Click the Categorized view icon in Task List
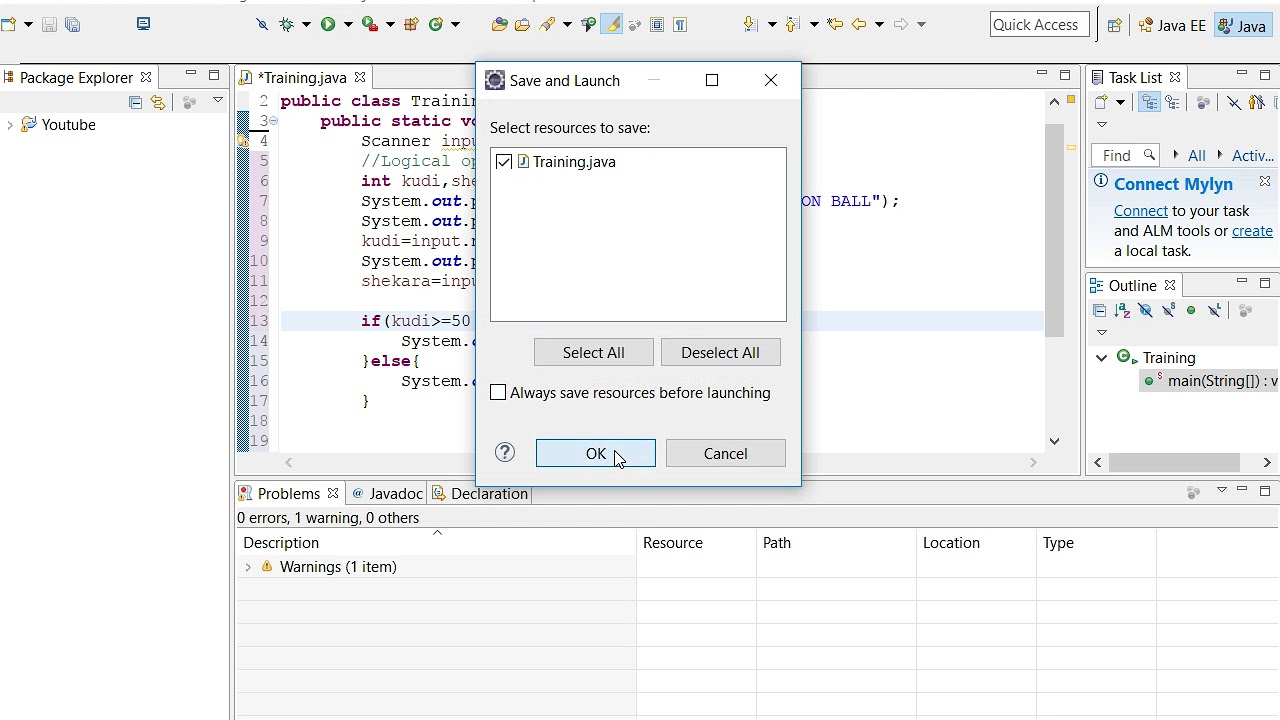The image size is (1280, 720). click(x=1149, y=102)
